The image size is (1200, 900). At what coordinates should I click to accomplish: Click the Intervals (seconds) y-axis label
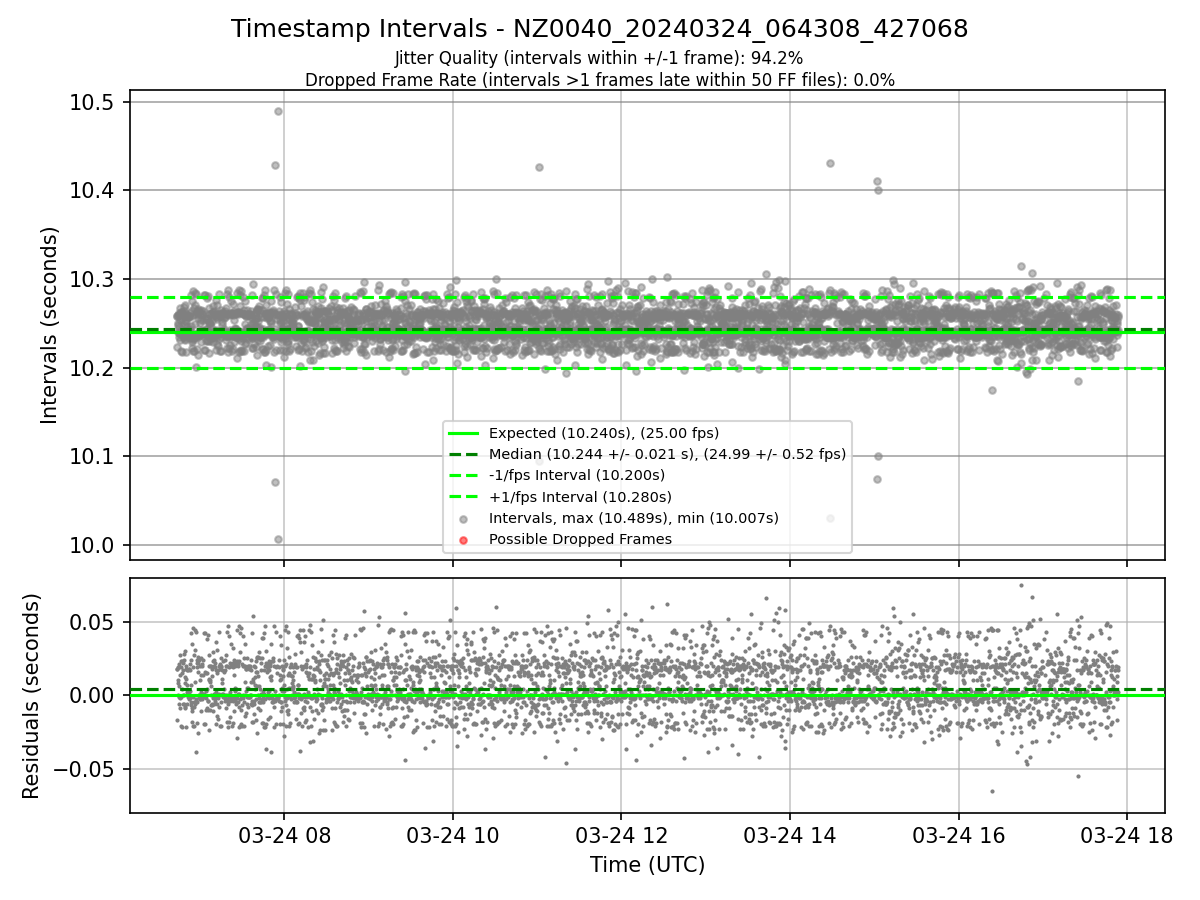[50, 325]
